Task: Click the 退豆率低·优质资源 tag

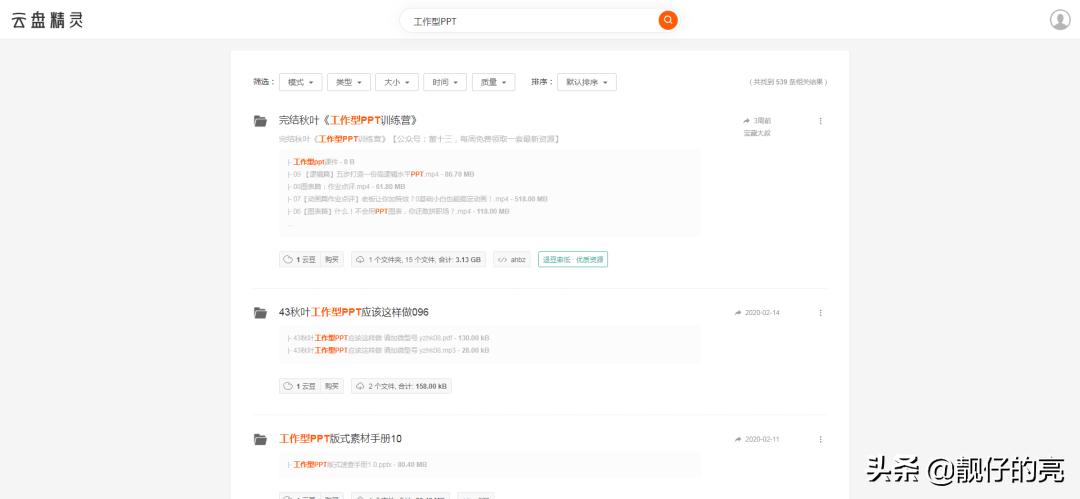Action: coord(572,259)
